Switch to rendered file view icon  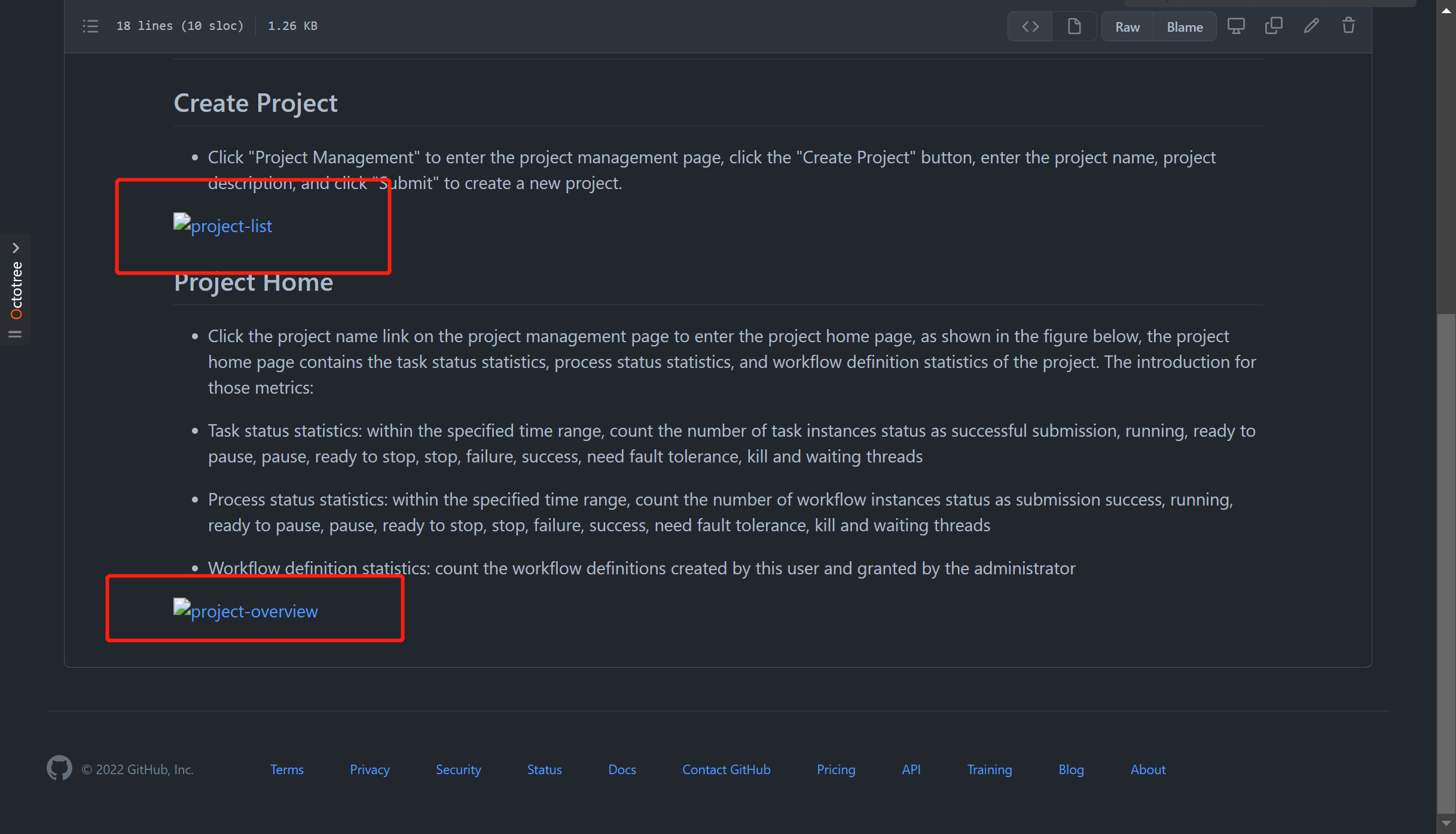click(x=1074, y=27)
